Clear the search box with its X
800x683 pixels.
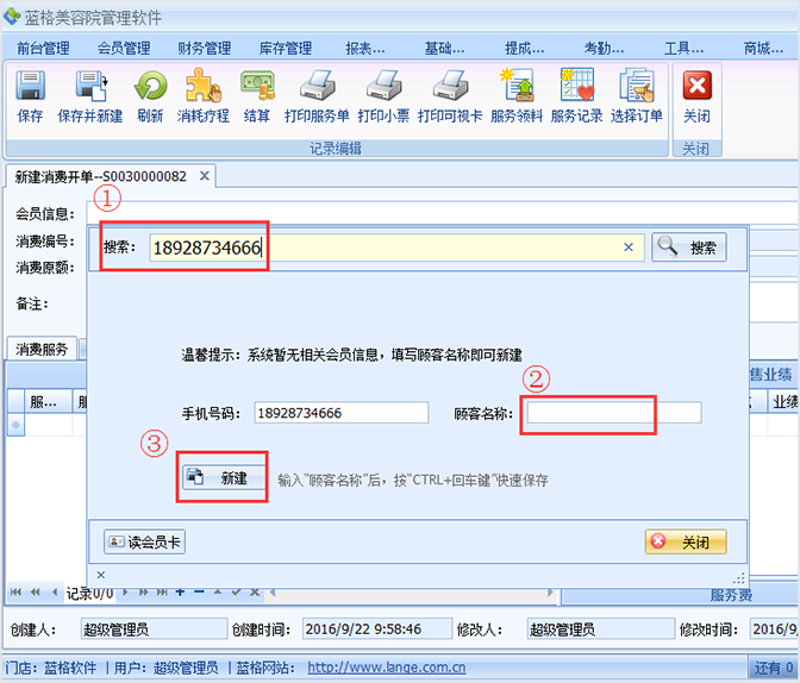click(629, 247)
